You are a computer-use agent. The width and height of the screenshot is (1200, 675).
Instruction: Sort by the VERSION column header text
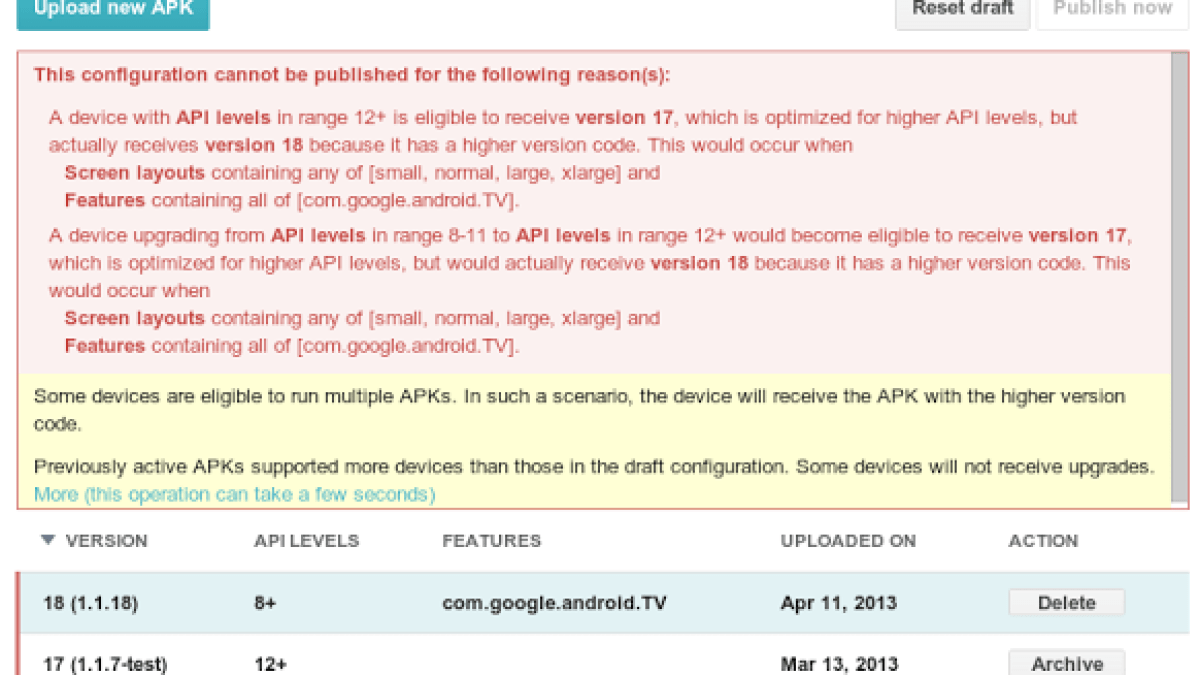point(106,541)
